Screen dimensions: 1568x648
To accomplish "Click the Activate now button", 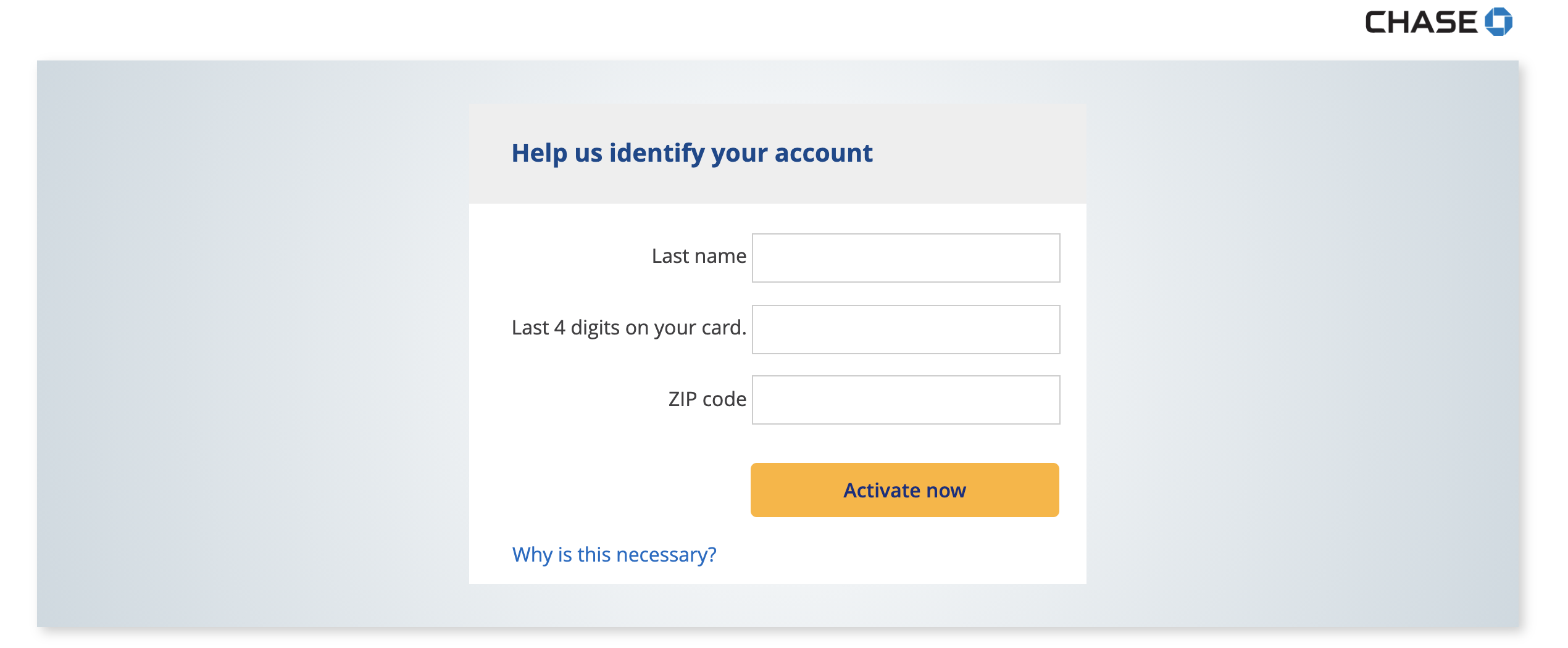I will click(x=904, y=490).
